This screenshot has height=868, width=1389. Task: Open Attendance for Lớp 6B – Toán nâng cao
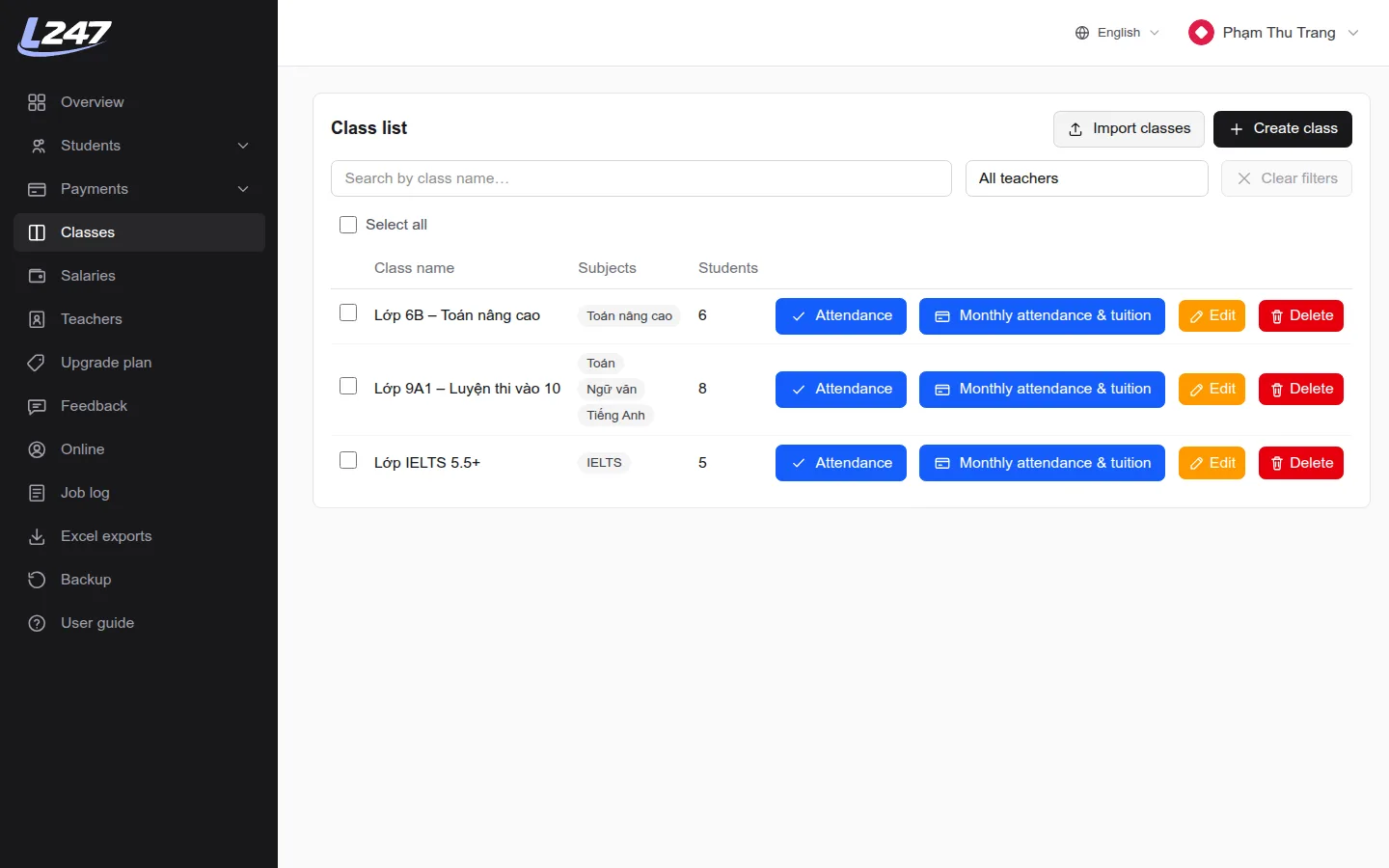[x=840, y=316]
